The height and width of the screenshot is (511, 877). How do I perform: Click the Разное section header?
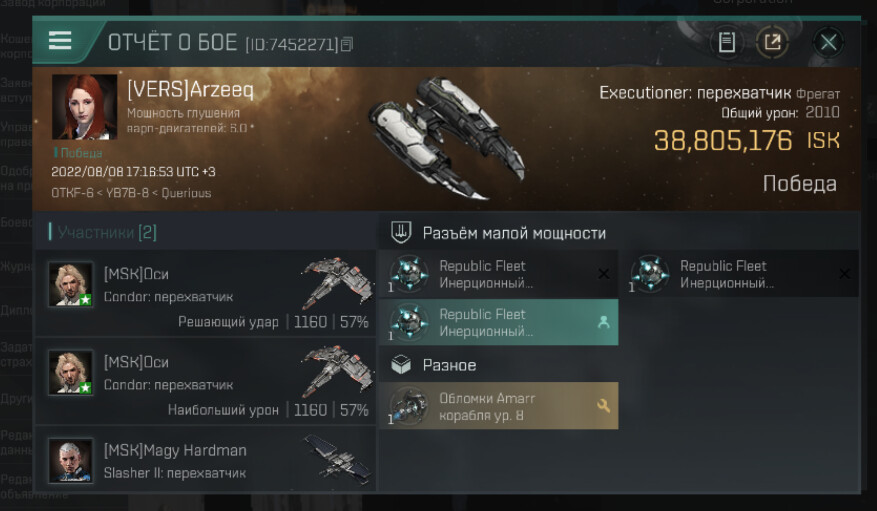pos(449,365)
